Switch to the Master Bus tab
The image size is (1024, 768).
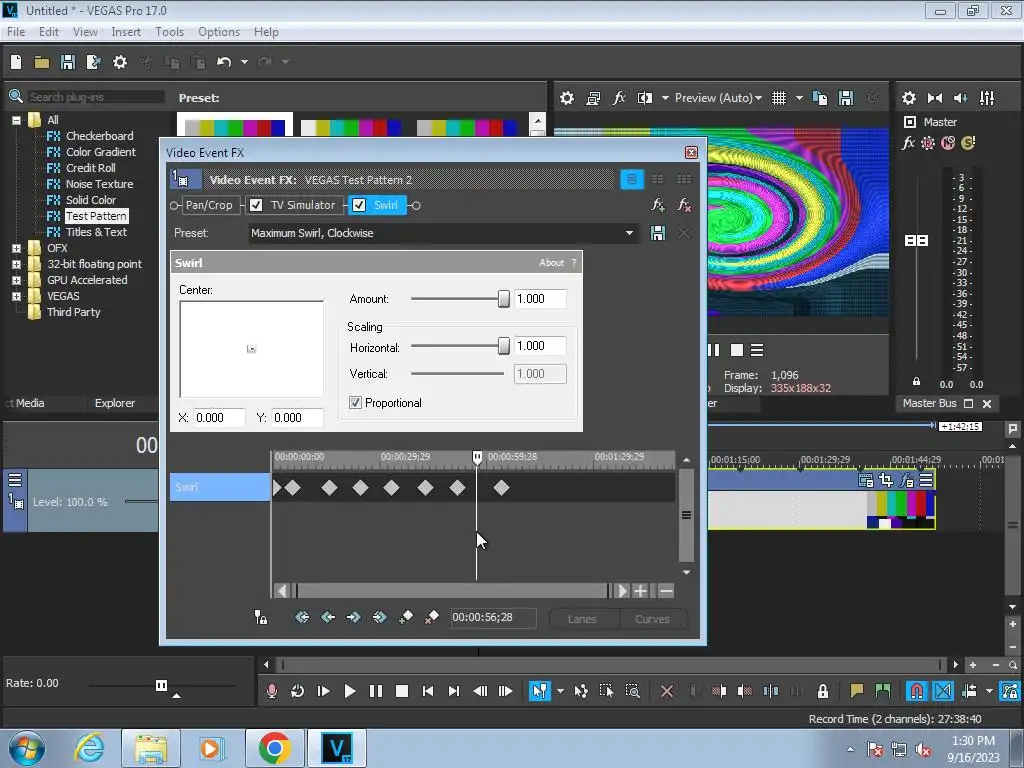click(x=929, y=404)
